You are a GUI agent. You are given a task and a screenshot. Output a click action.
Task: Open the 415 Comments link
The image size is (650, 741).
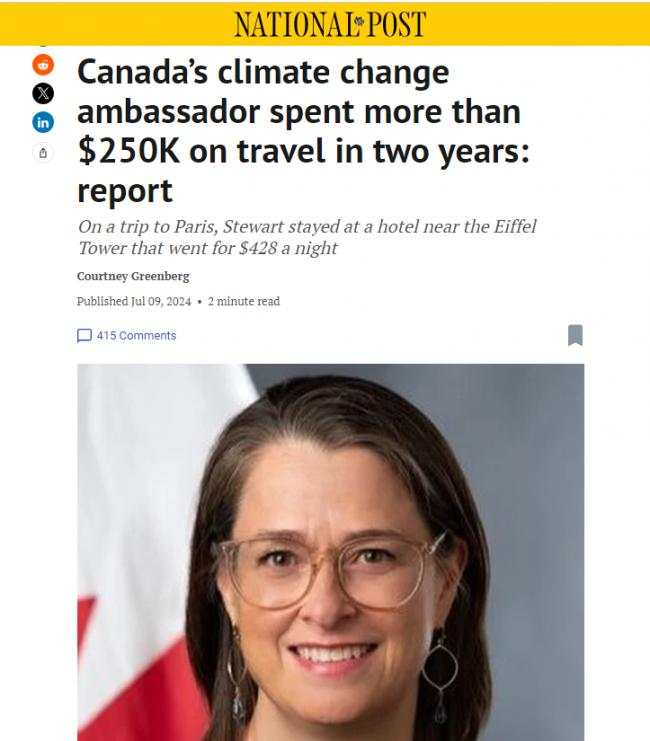click(136, 336)
